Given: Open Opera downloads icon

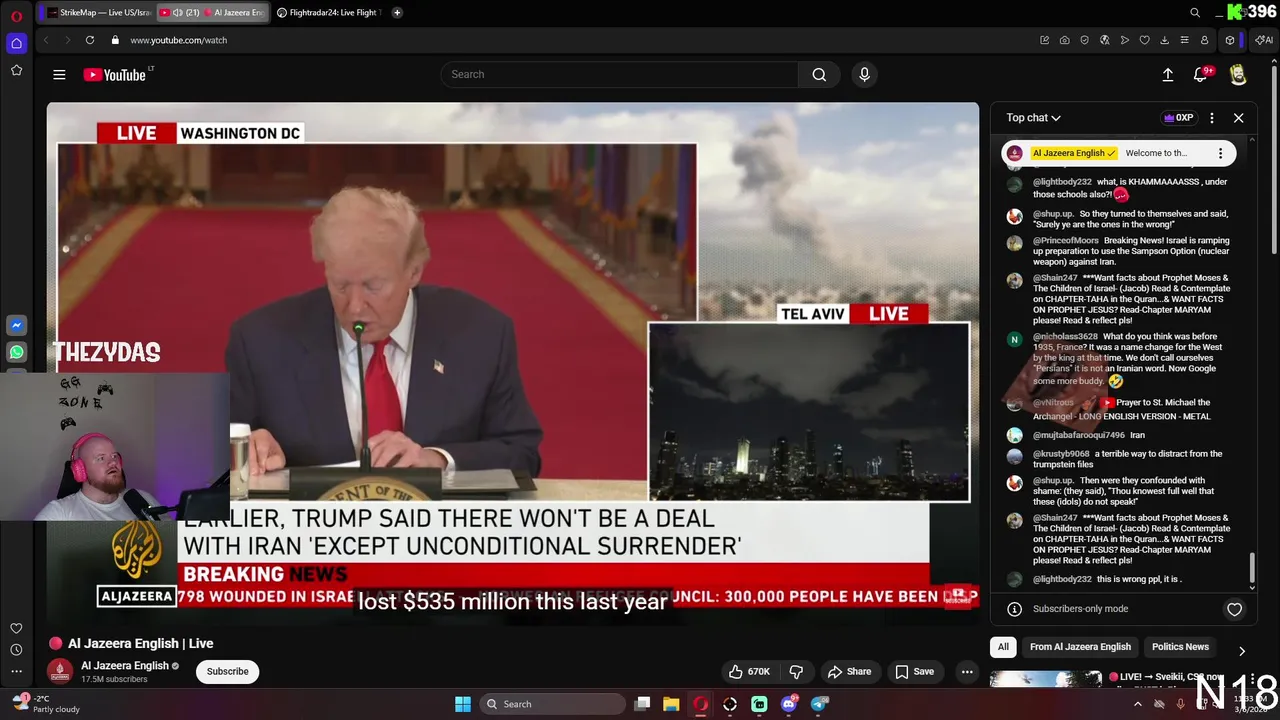Looking at the screenshot, I should tap(1164, 40).
